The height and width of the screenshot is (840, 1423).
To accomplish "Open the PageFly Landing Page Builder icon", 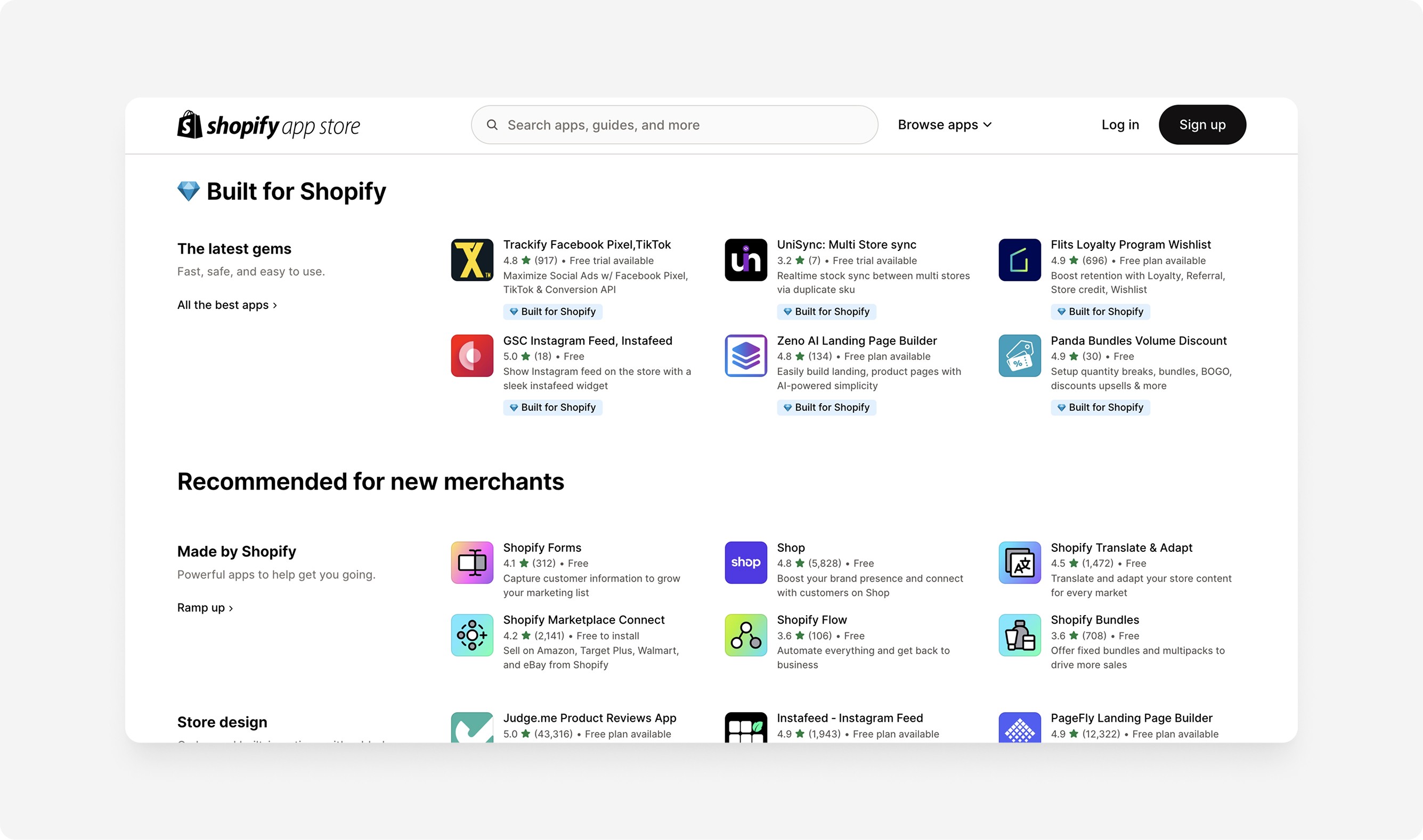I will click(x=1019, y=728).
